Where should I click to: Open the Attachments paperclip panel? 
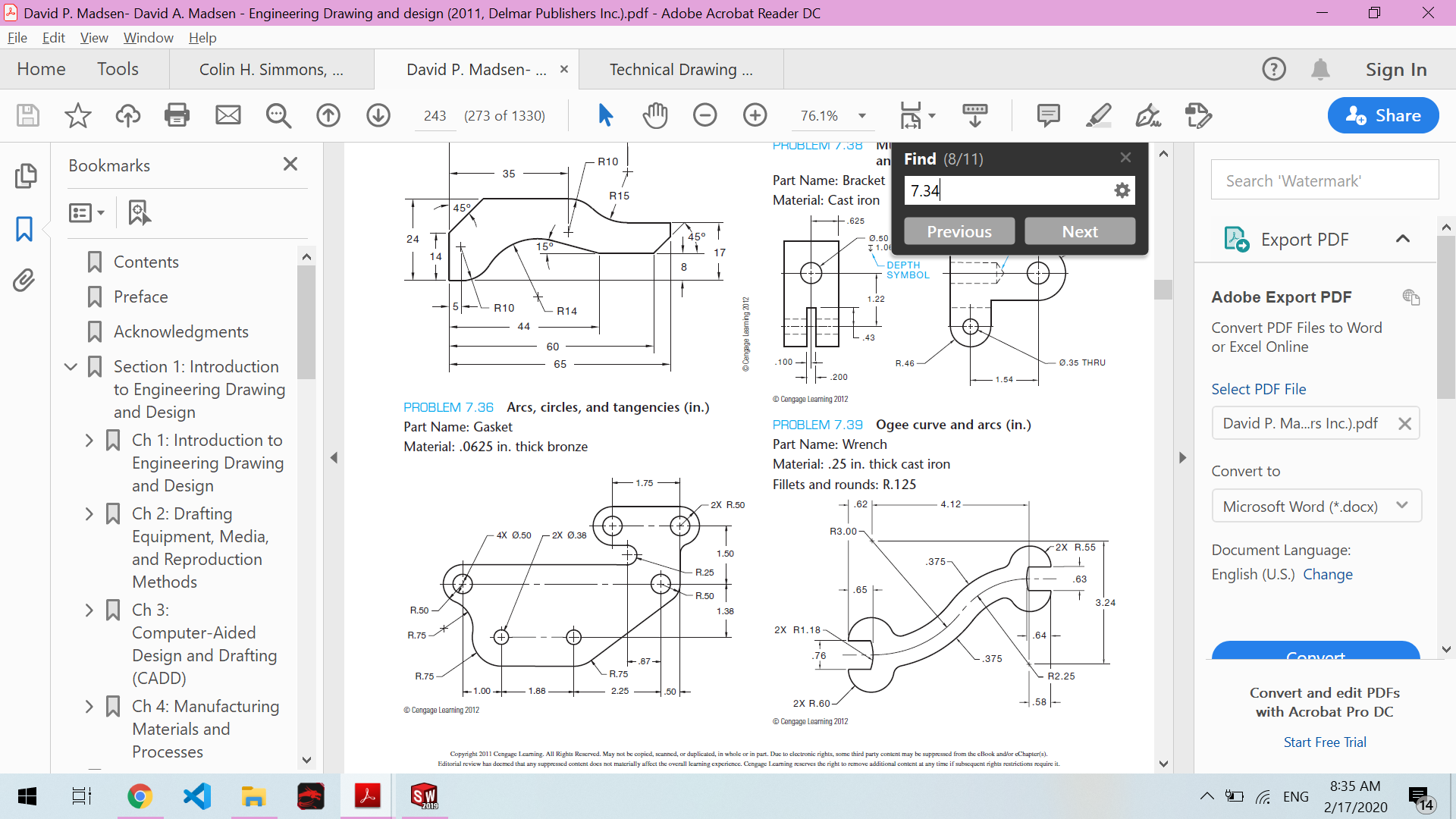pos(24,281)
